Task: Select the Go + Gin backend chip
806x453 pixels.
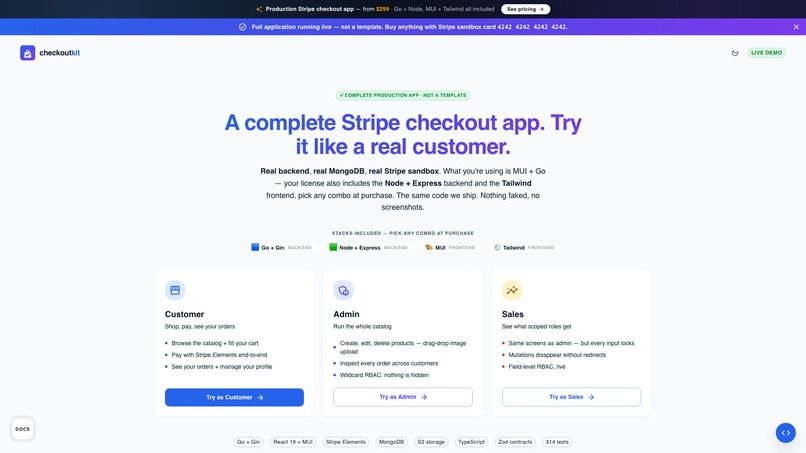Action: pos(282,247)
